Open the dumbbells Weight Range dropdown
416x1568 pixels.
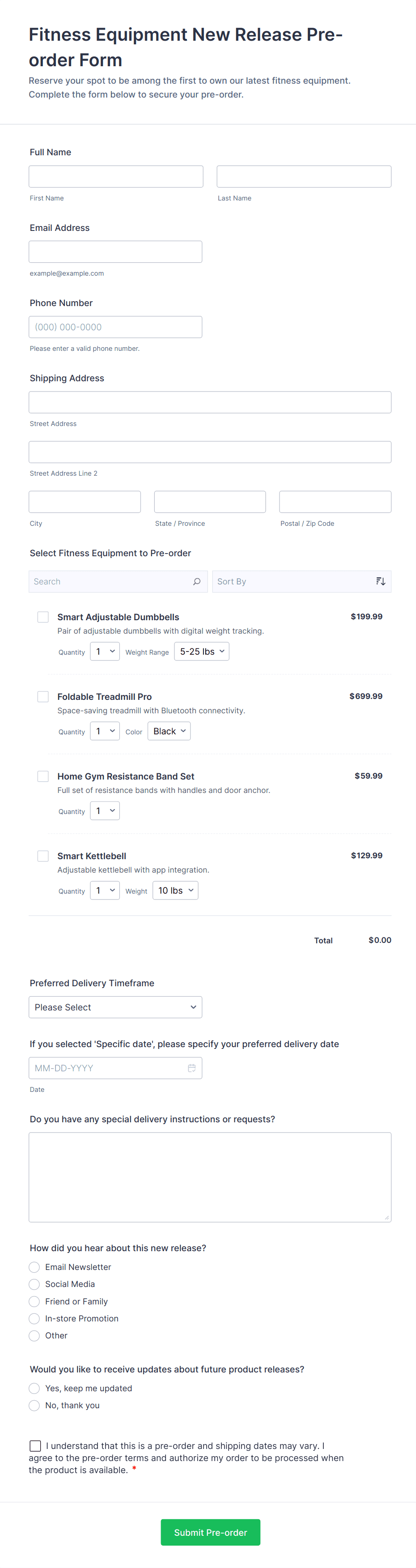[x=201, y=651]
